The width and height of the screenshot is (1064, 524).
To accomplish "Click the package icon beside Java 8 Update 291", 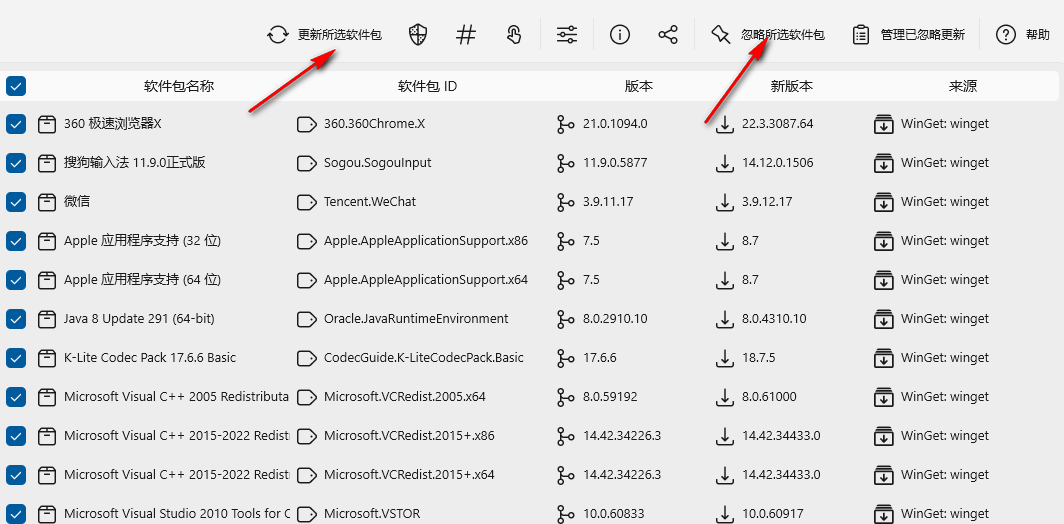I will point(47,318).
